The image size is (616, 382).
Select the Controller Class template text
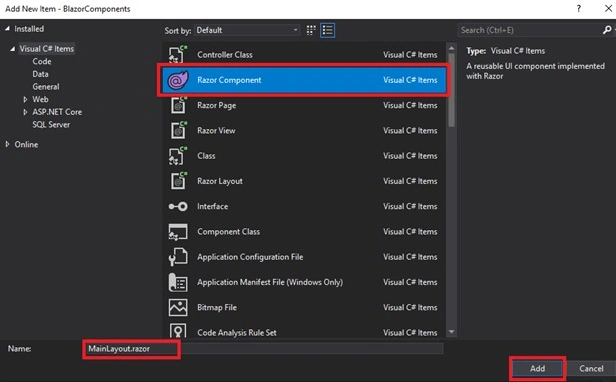click(225, 55)
